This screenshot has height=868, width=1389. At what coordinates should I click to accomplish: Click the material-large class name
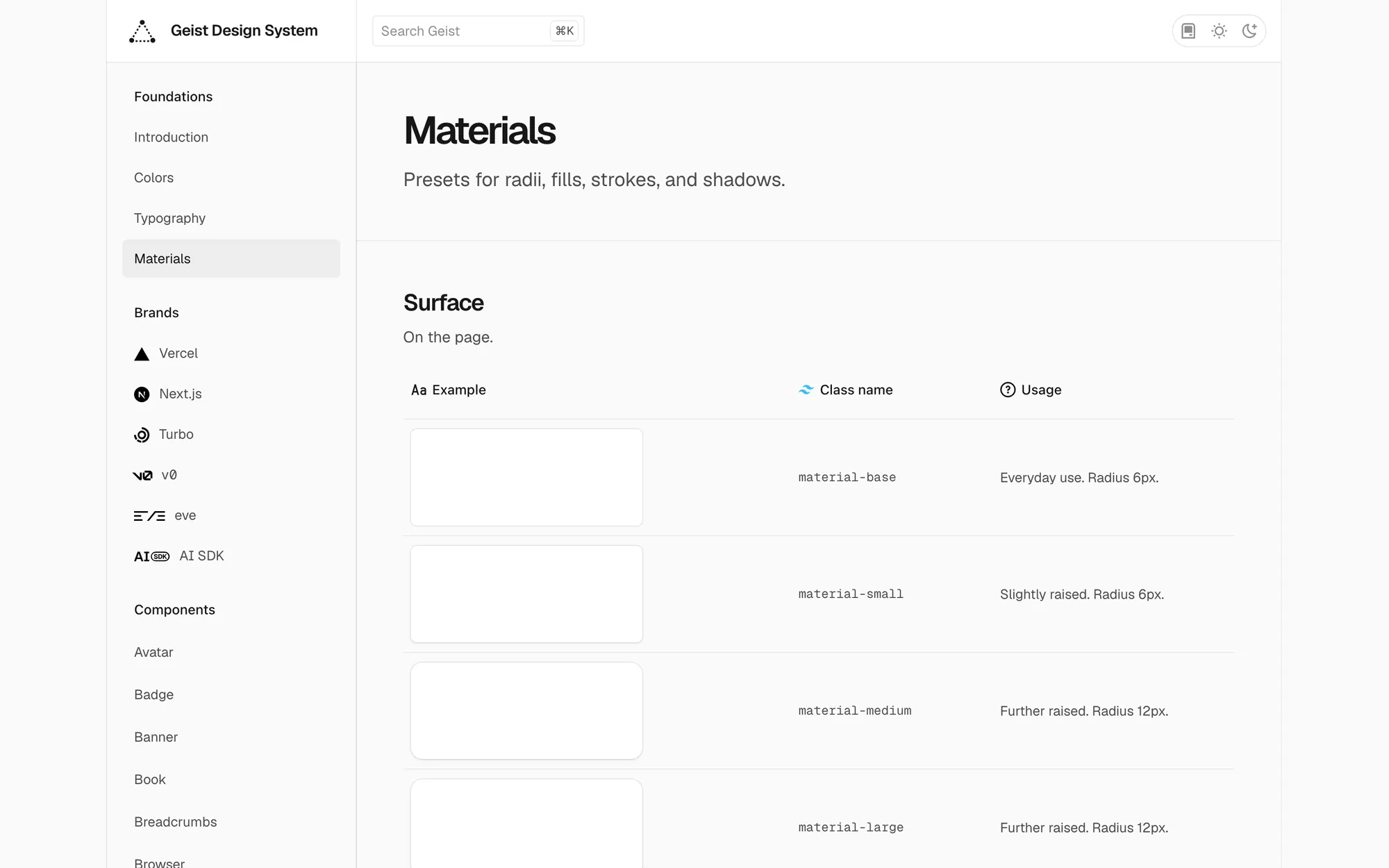point(851,827)
